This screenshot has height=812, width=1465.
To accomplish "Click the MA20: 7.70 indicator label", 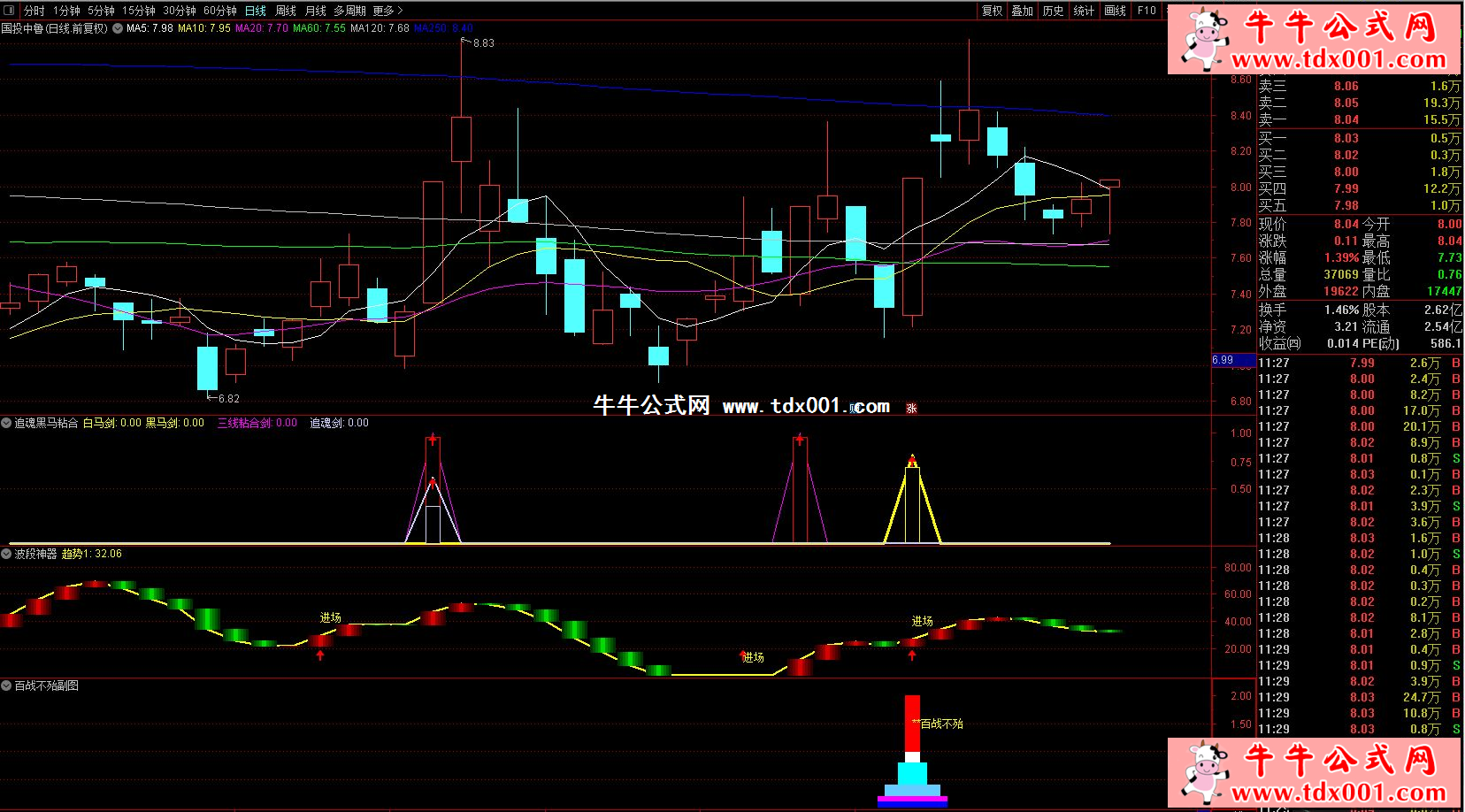I will (x=262, y=28).
